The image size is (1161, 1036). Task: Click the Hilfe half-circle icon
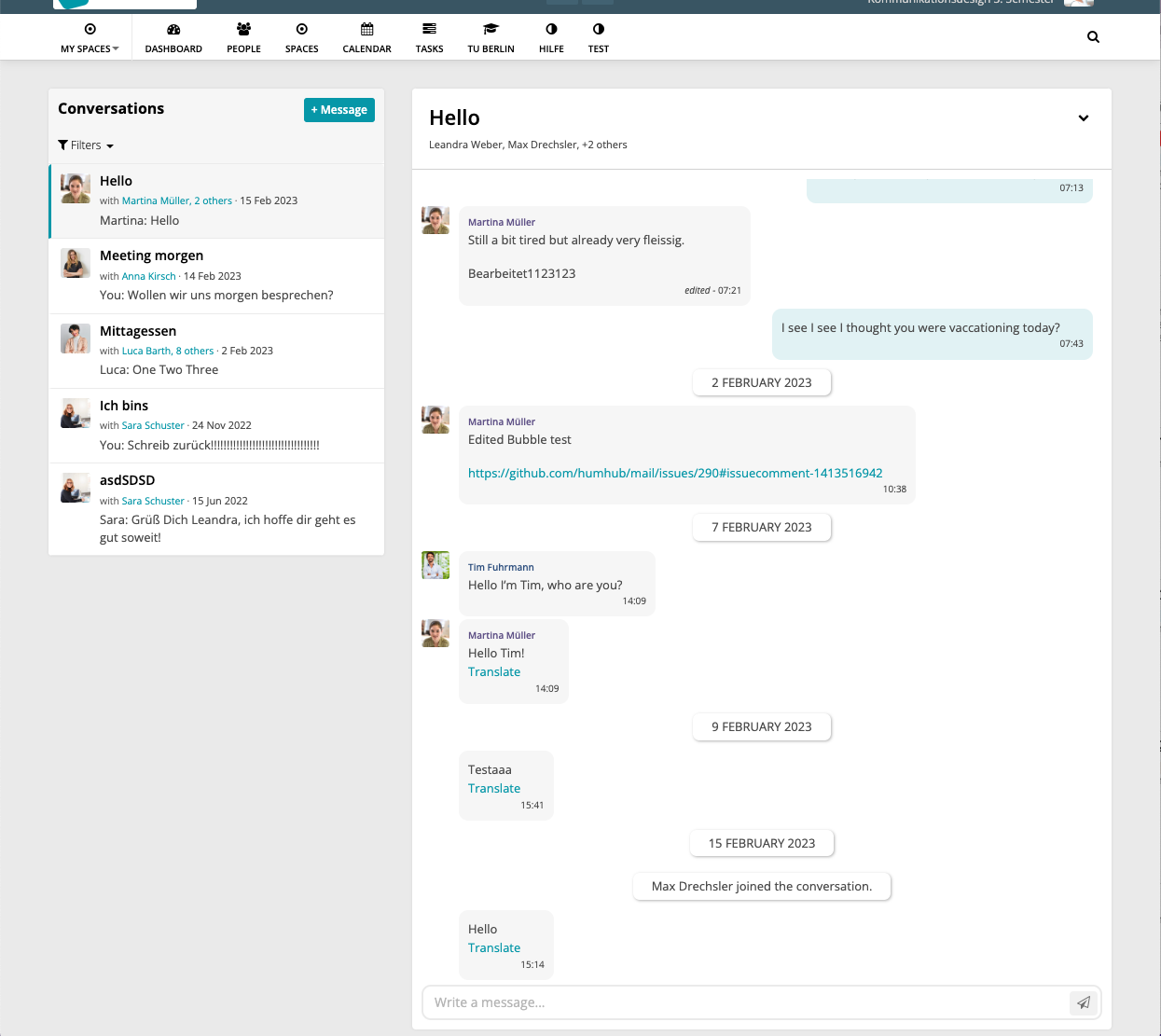click(x=551, y=29)
